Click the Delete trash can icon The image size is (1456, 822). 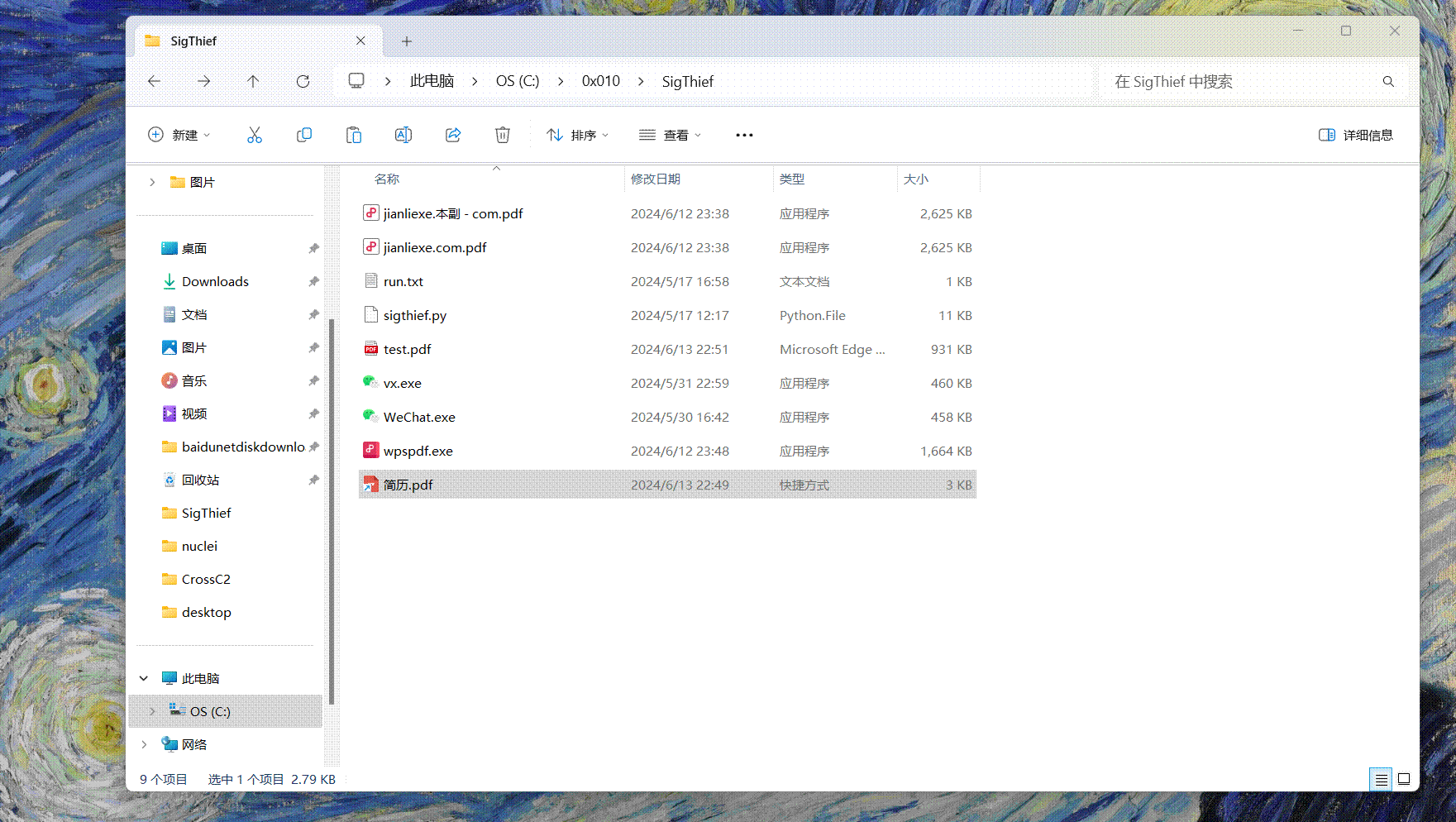tap(503, 135)
